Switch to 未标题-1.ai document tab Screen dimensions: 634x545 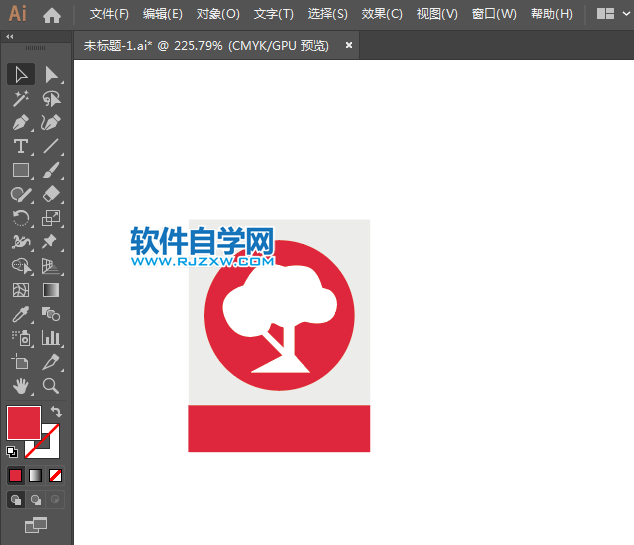point(206,46)
